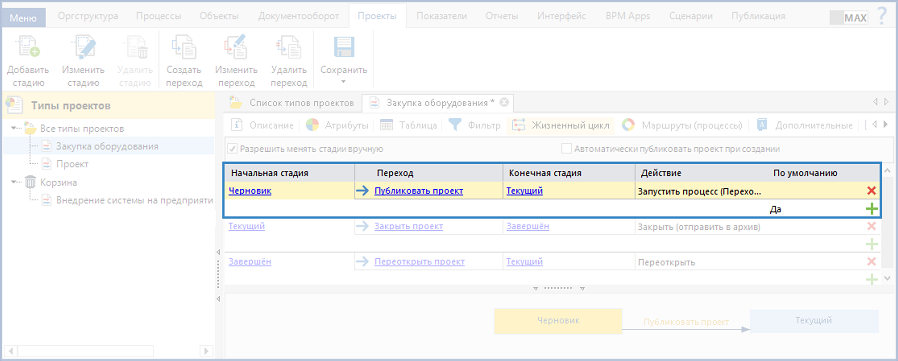
Task: Delete the Публиковать проект transition with red X
Action: [872, 191]
